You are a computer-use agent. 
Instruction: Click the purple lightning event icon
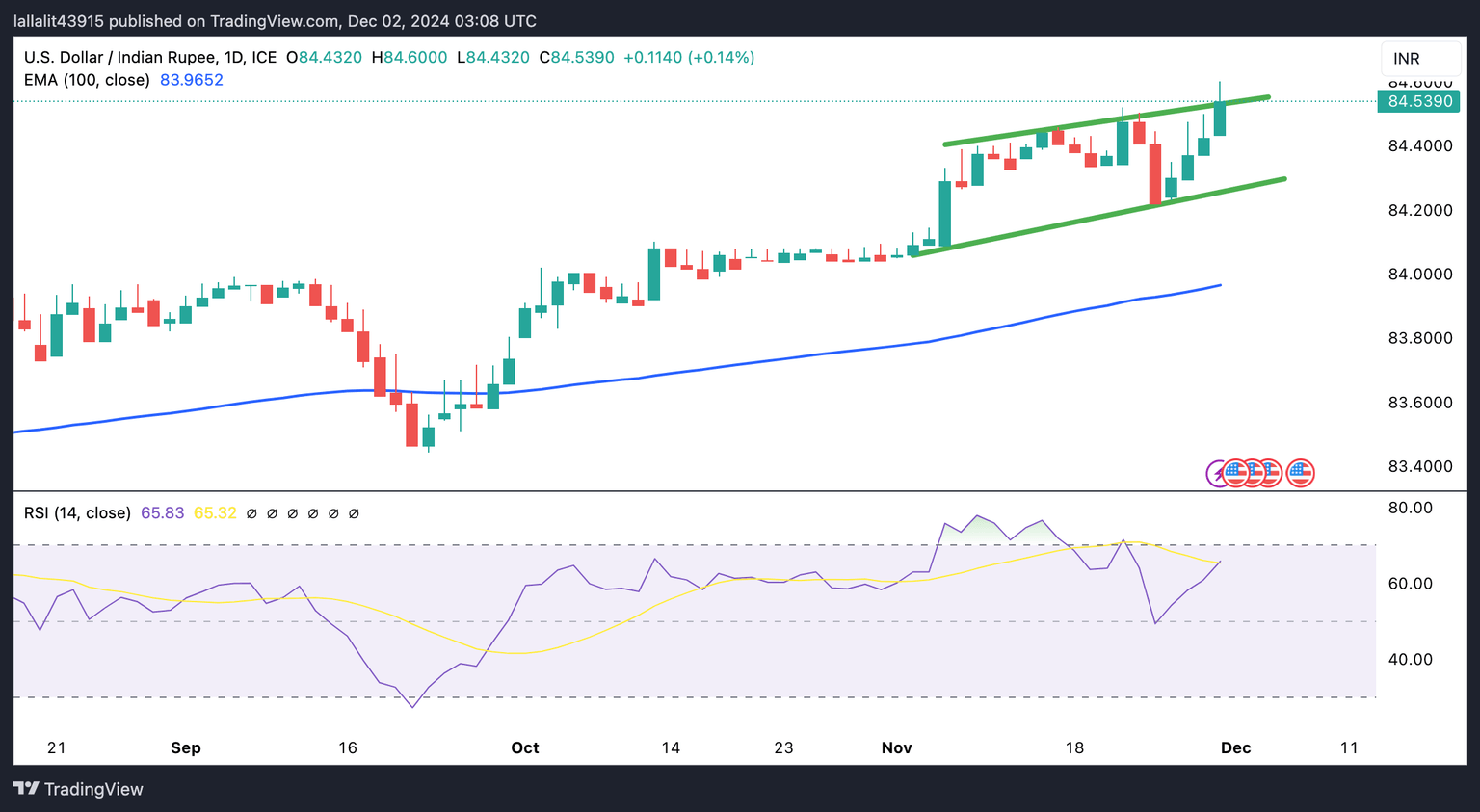tap(1218, 473)
